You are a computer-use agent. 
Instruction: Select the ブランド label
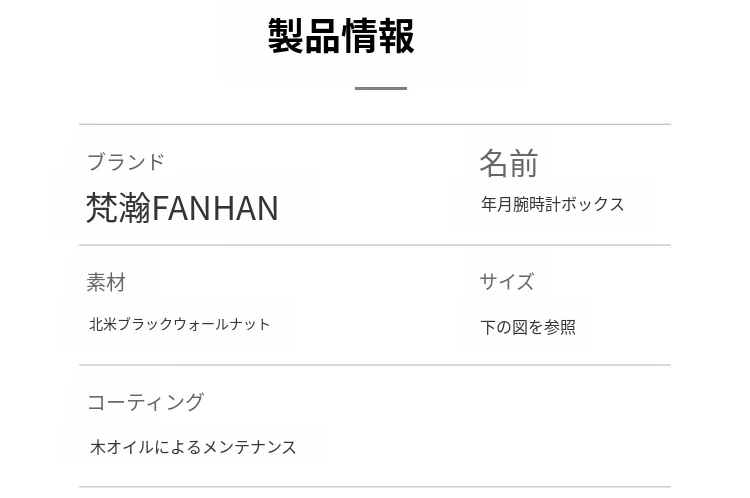125,162
